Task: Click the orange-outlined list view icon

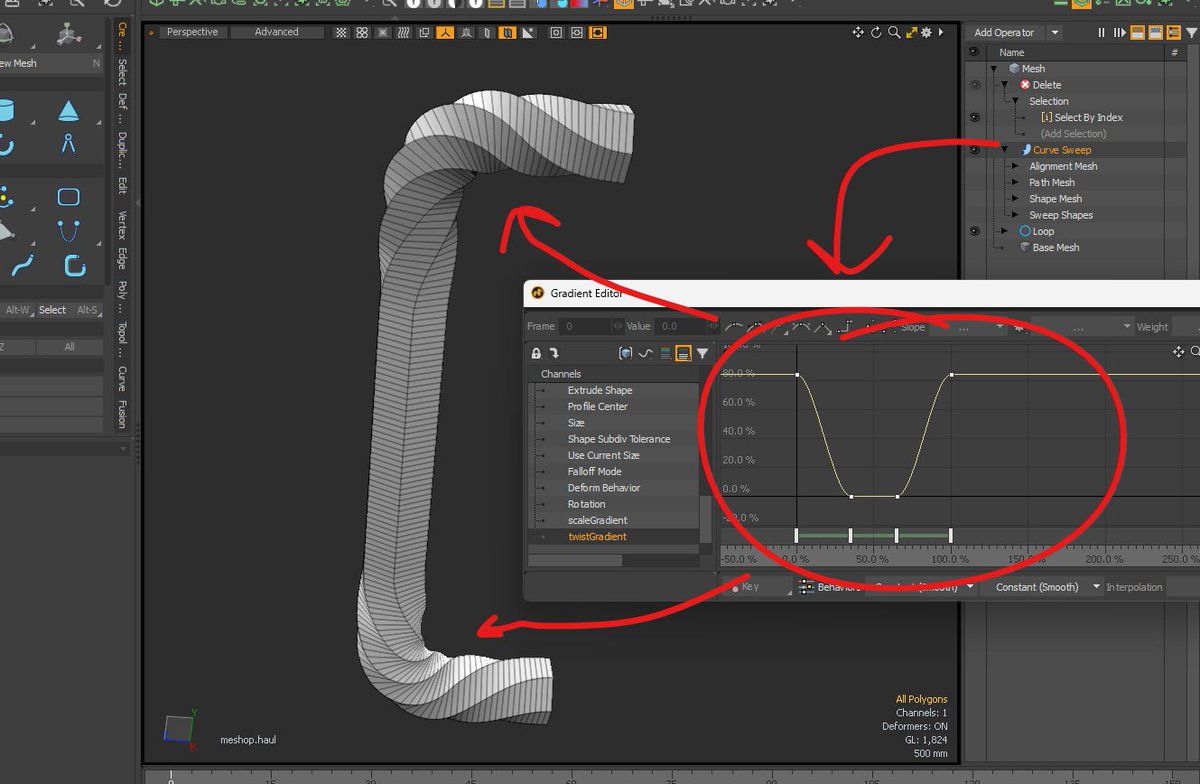Action: pyautogui.click(x=683, y=353)
